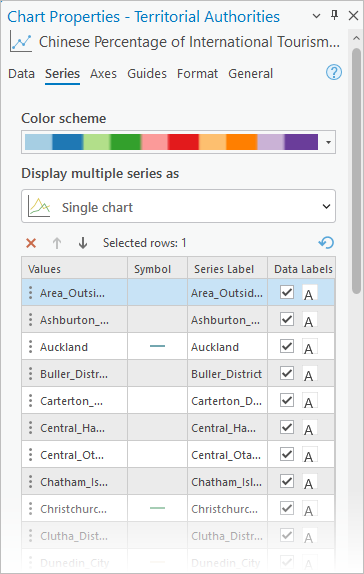364x574 pixels.
Task: Open the chart help icon
Action: click(x=334, y=72)
